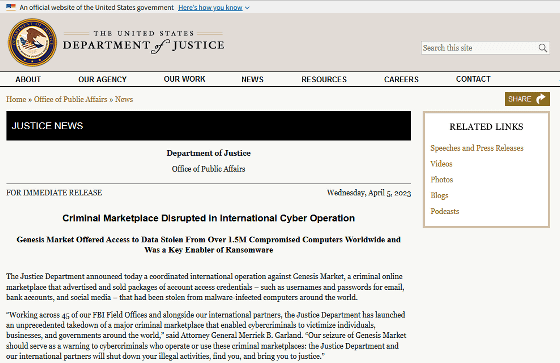
Task: Click "Department of Justice" bold centered title
Action: tap(209, 153)
